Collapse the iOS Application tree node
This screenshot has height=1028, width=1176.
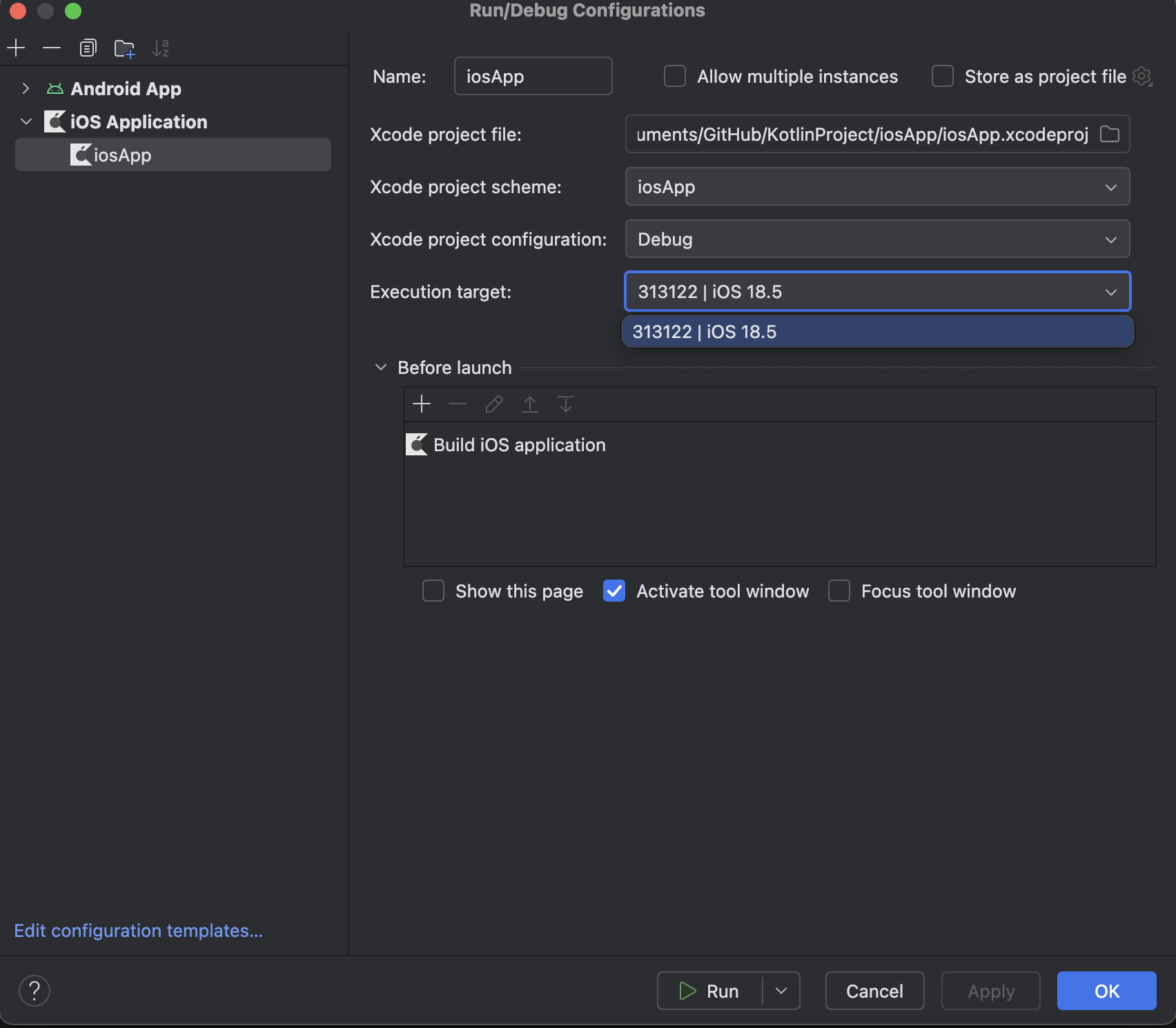pyautogui.click(x=26, y=121)
